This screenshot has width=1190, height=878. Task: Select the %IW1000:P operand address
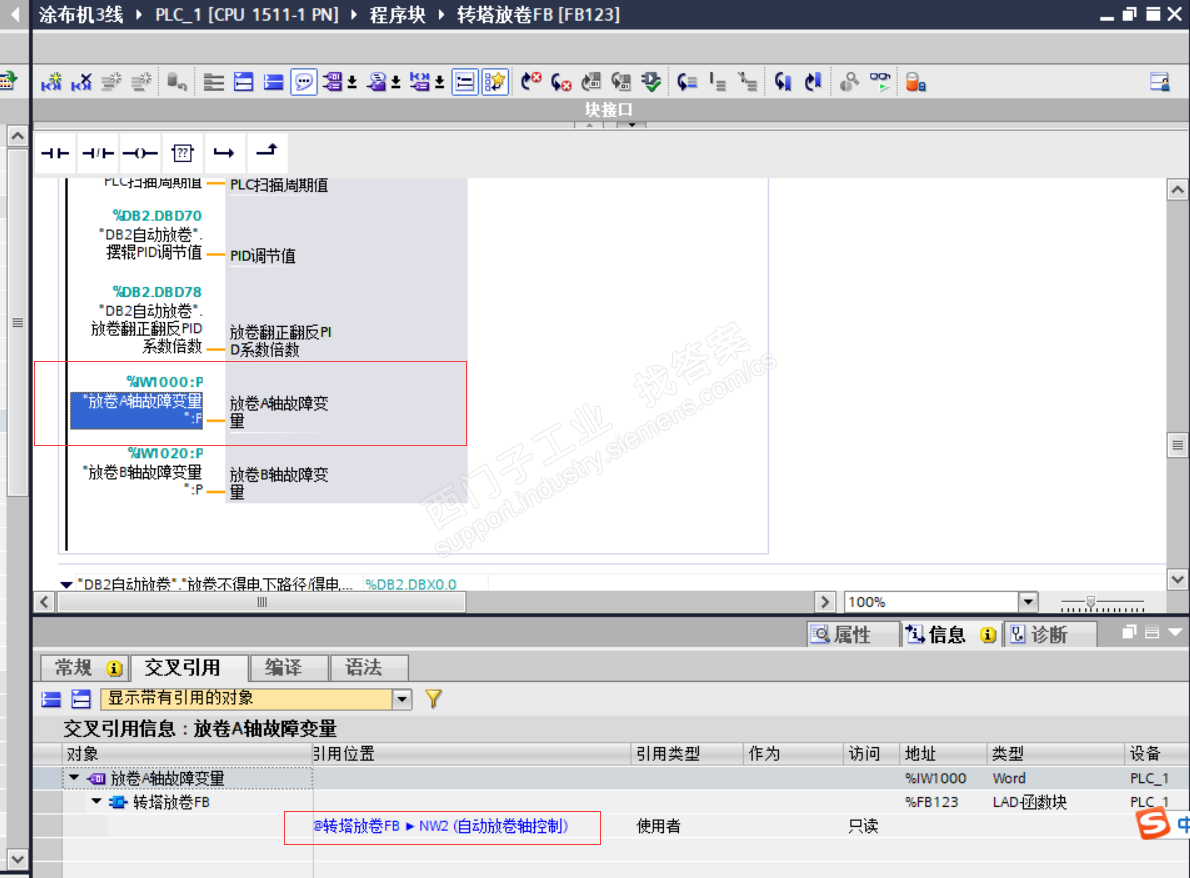point(165,382)
